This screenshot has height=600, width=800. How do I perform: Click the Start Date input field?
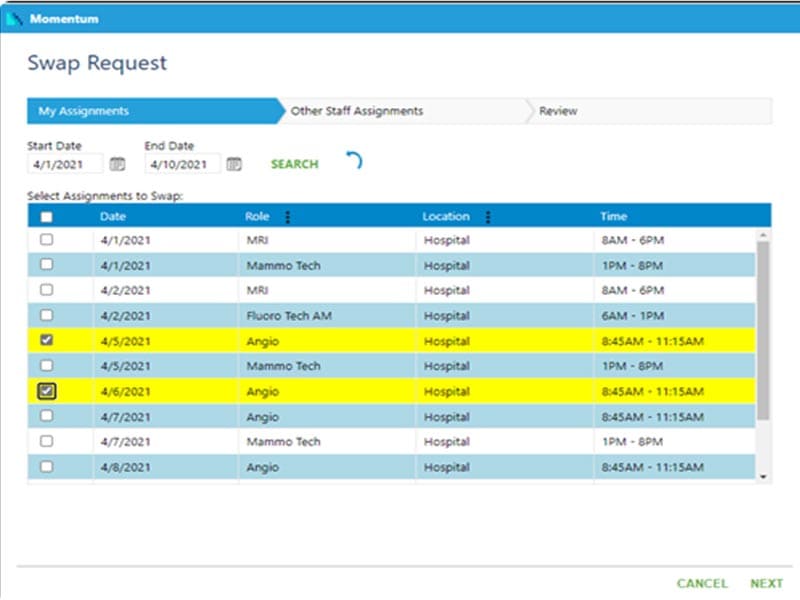(65, 164)
